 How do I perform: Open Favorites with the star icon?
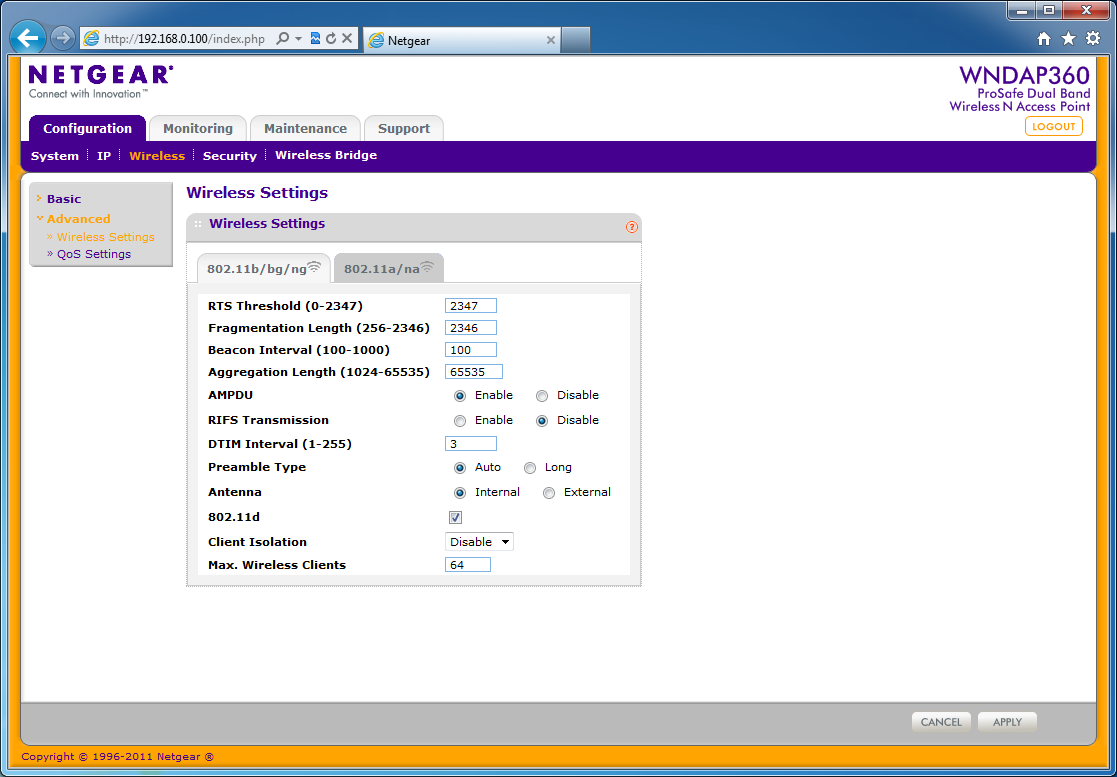(1069, 39)
